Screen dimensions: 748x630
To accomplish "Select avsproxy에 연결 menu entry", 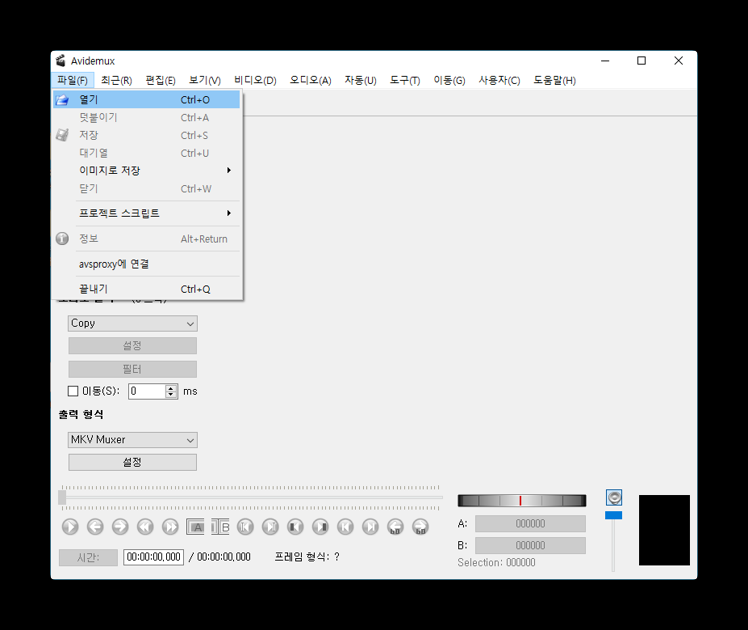I will [x=147, y=264].
